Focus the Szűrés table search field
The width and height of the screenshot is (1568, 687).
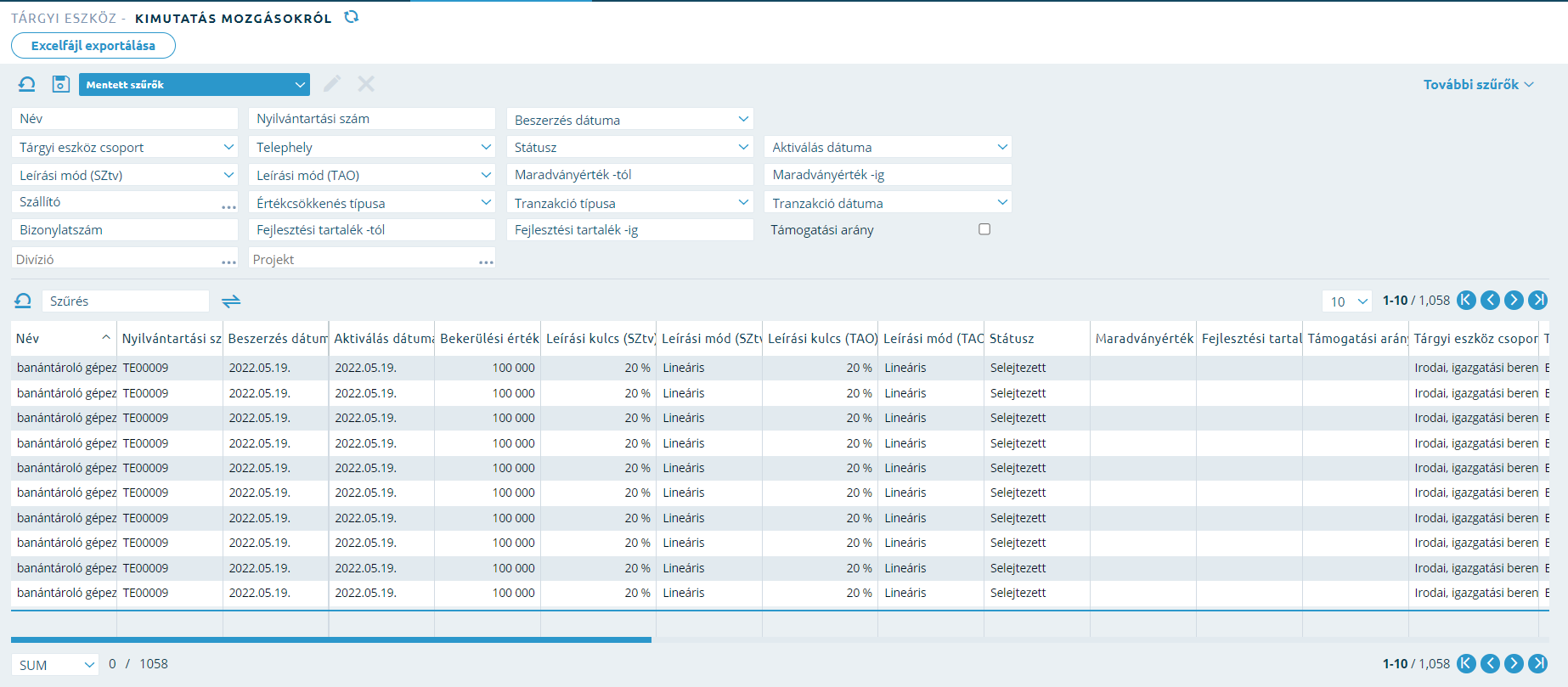point(125,301)
